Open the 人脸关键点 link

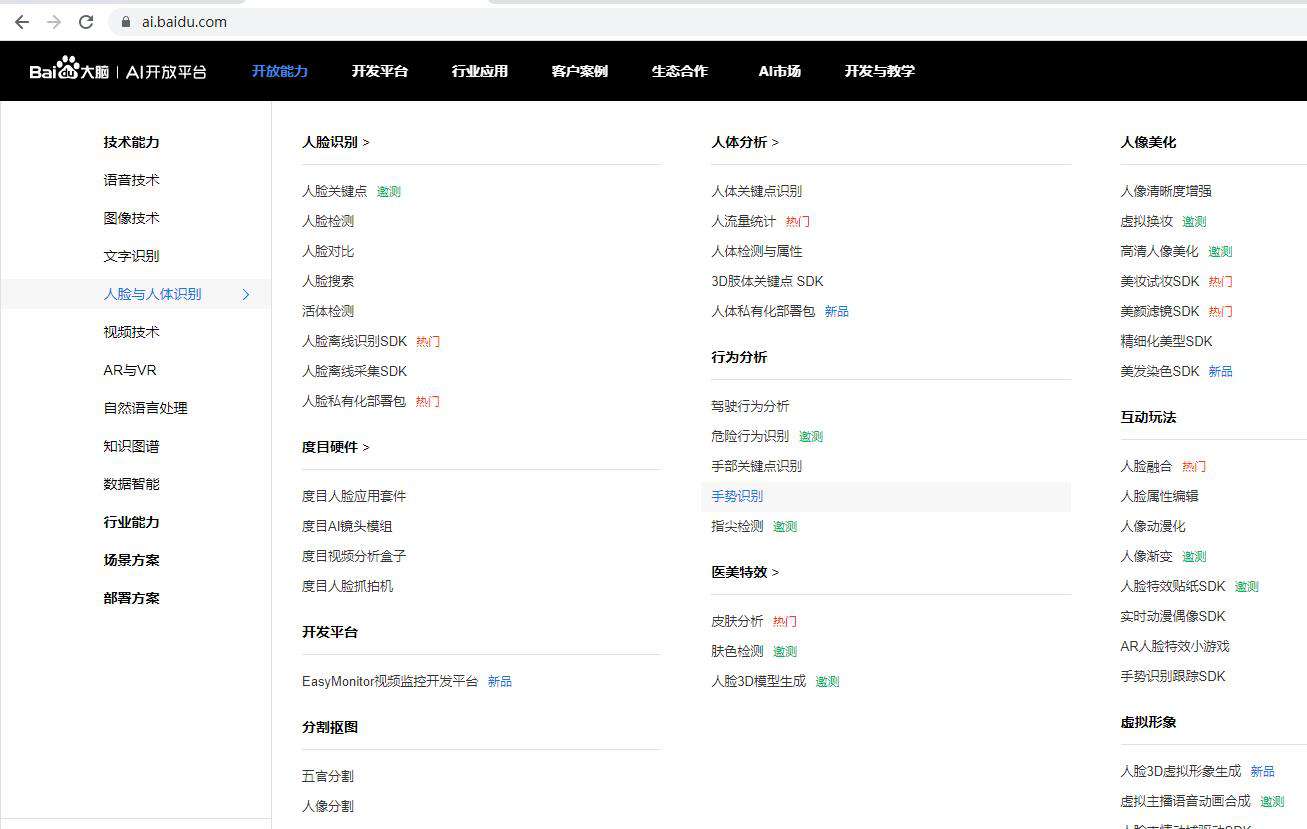(335, 191)
